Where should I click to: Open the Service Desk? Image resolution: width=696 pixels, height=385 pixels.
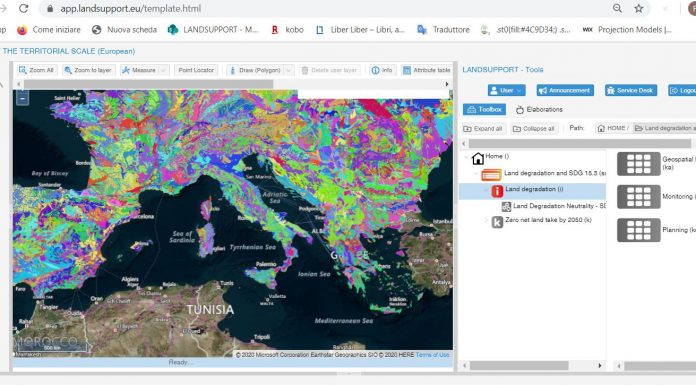click(x=631, y=90)
